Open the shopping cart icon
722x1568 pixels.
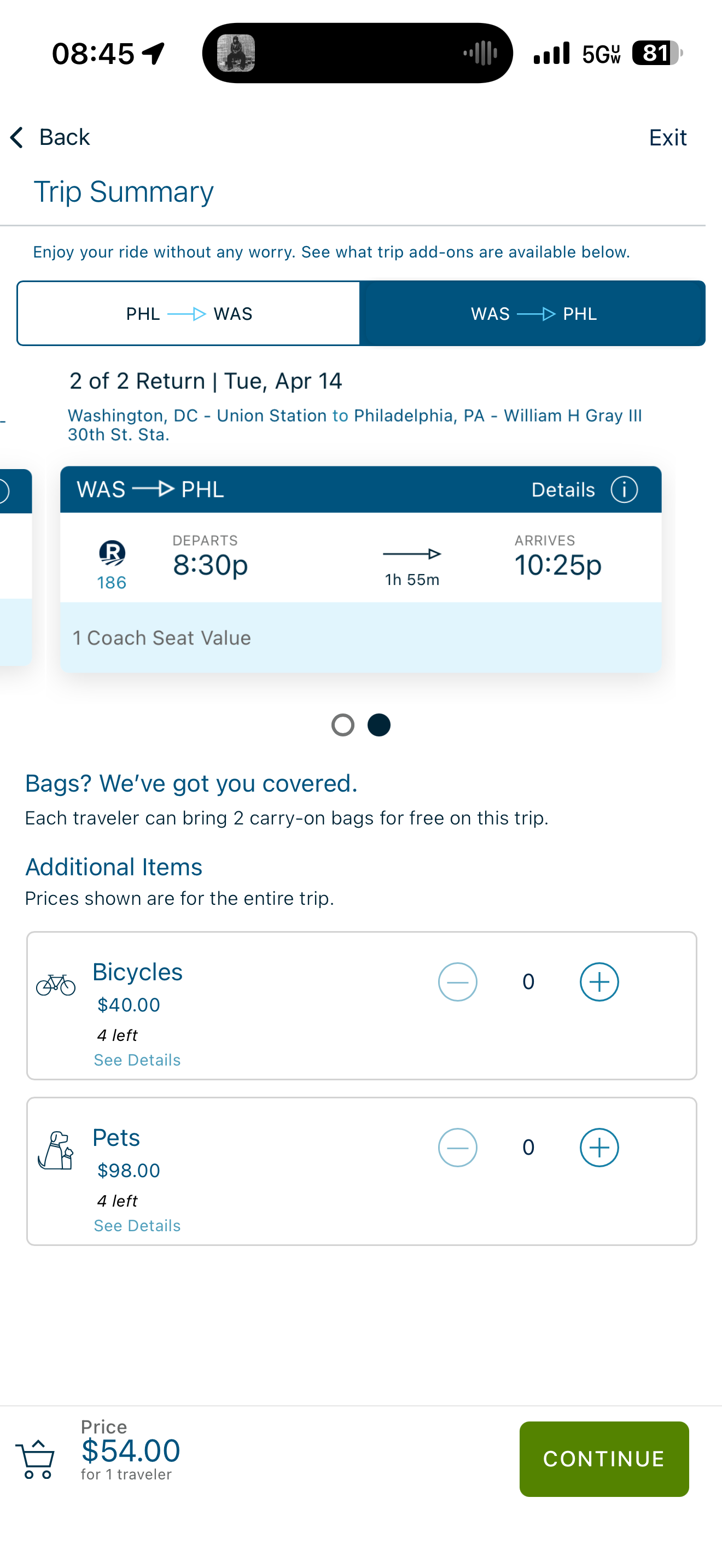click(36, 1459)
